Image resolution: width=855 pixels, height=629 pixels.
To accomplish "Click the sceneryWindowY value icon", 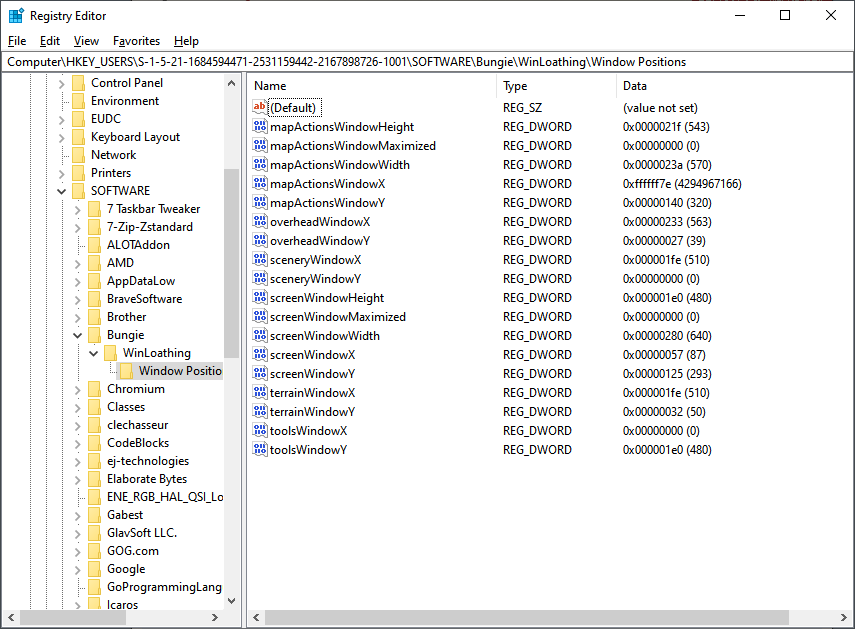I will 260,279.
